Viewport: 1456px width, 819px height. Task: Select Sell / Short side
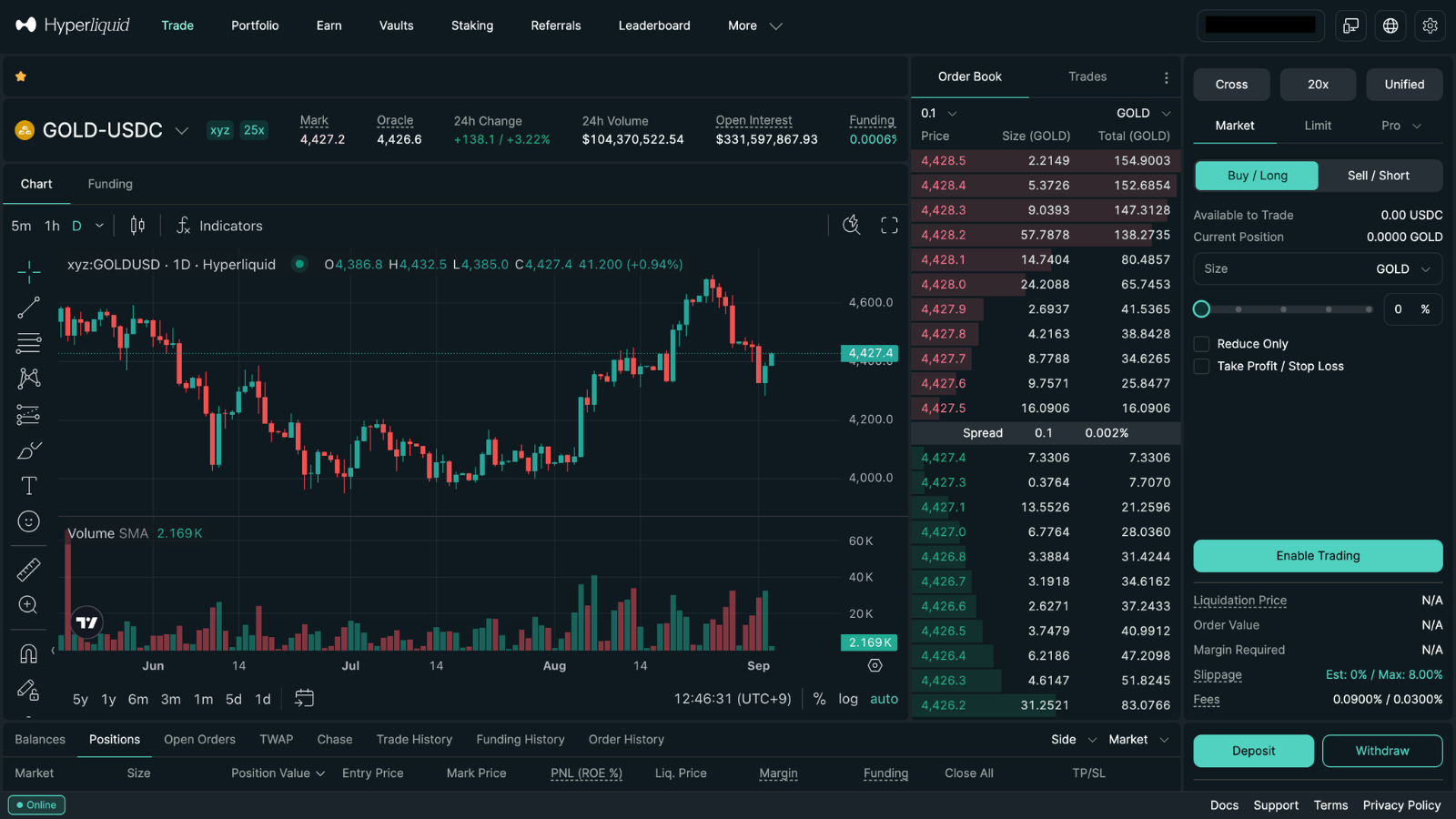1379,176
